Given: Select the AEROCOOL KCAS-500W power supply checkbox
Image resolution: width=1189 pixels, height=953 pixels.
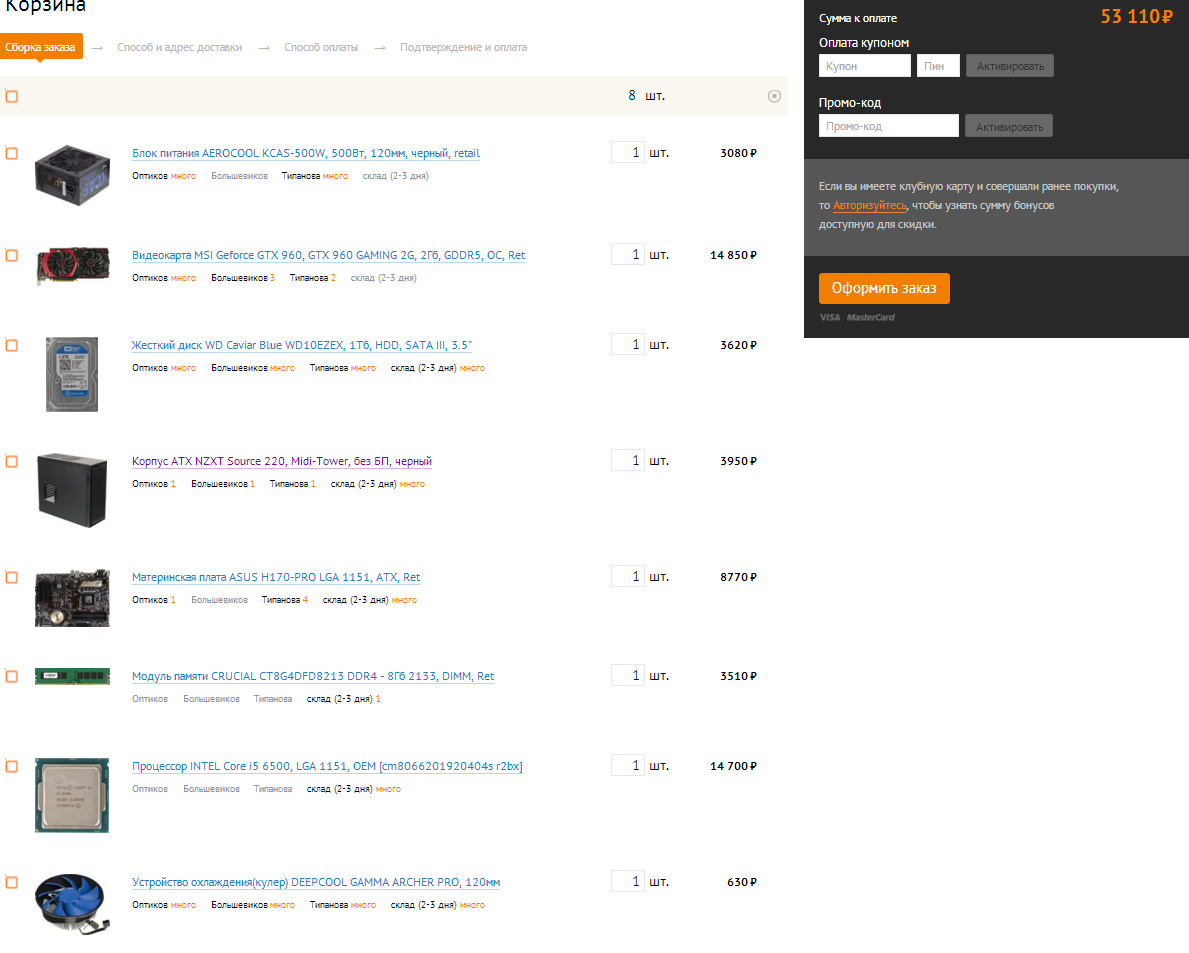Looking at the screenshot, I should (x=11, y=153).
